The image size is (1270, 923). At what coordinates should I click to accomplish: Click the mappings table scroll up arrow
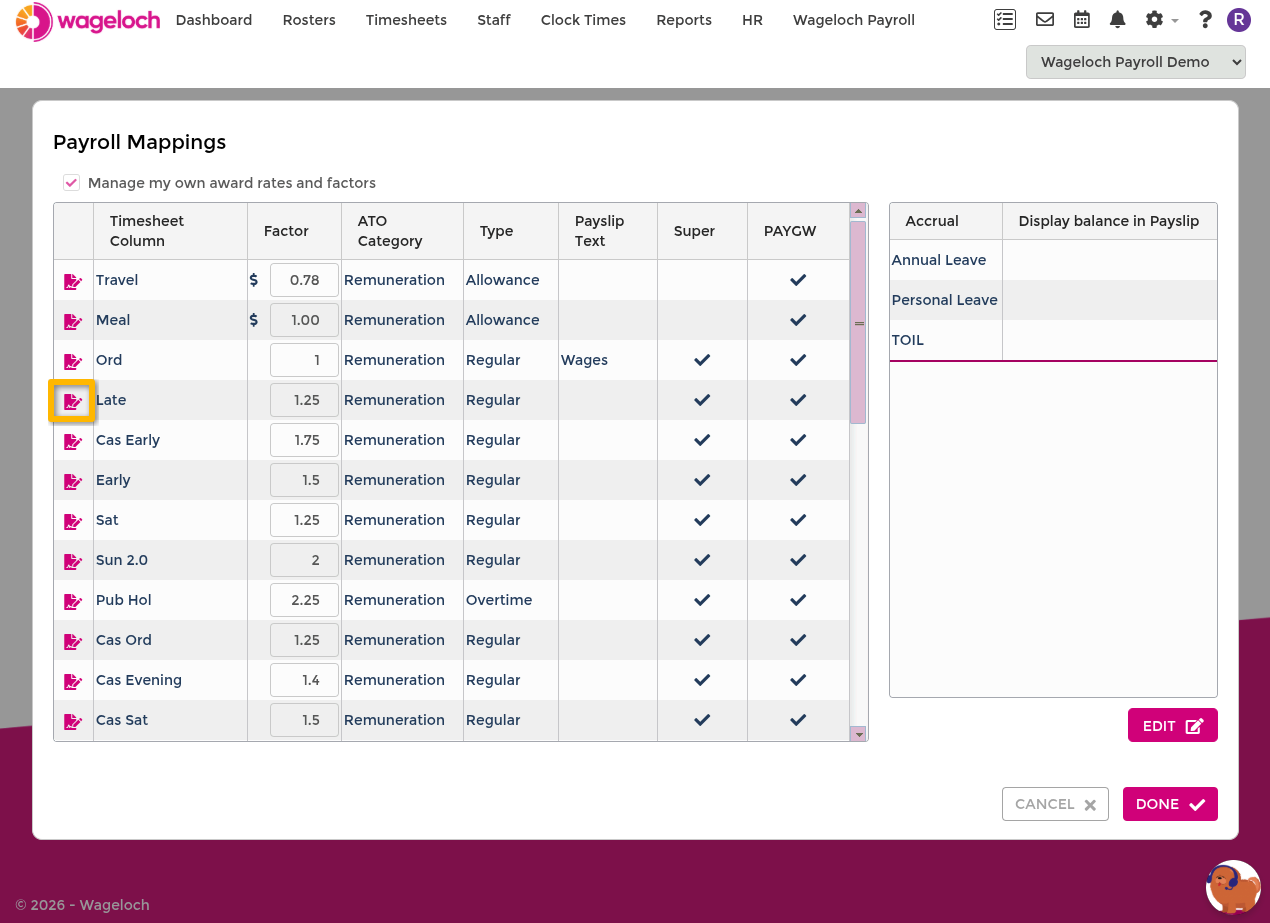click(858, 211)
